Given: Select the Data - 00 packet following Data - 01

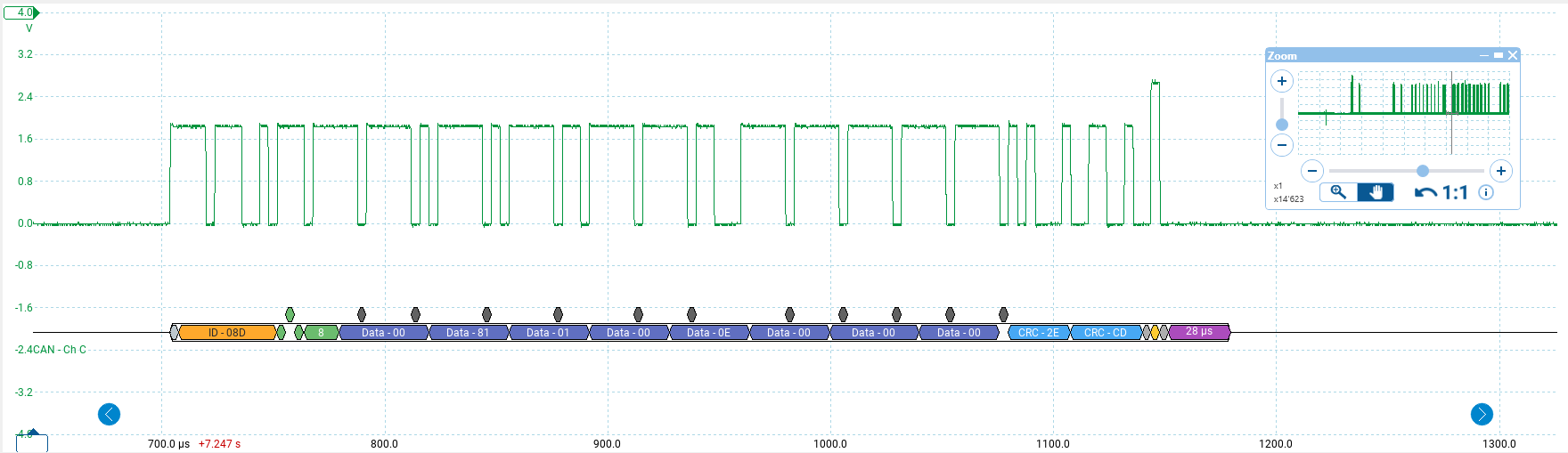Looking at the screenshot, I should pos(629,333).
